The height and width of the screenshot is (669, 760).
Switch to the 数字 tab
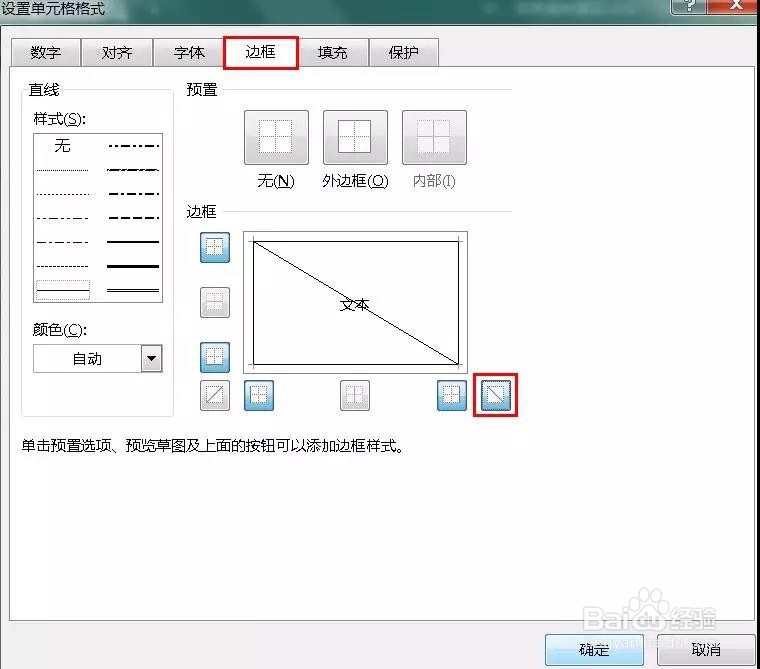(46, 52)
